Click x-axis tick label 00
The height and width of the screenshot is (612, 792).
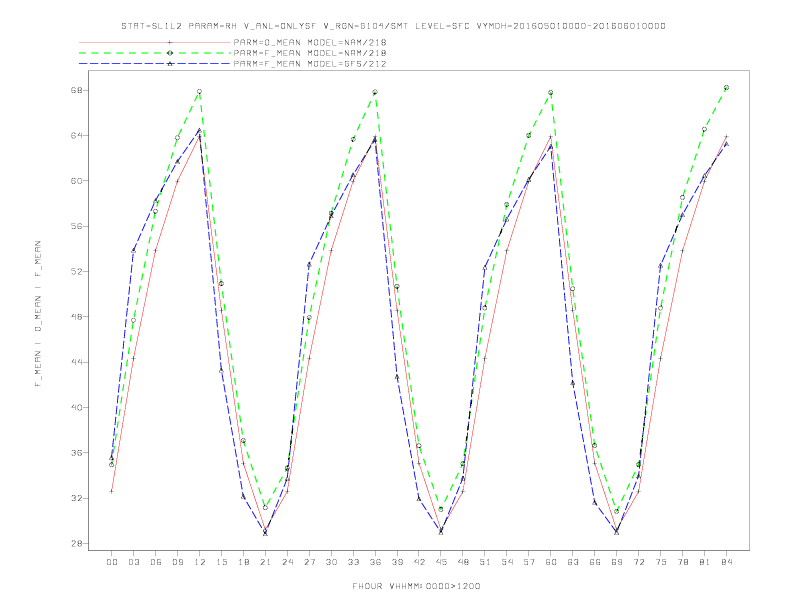click(x=112, y=562)
